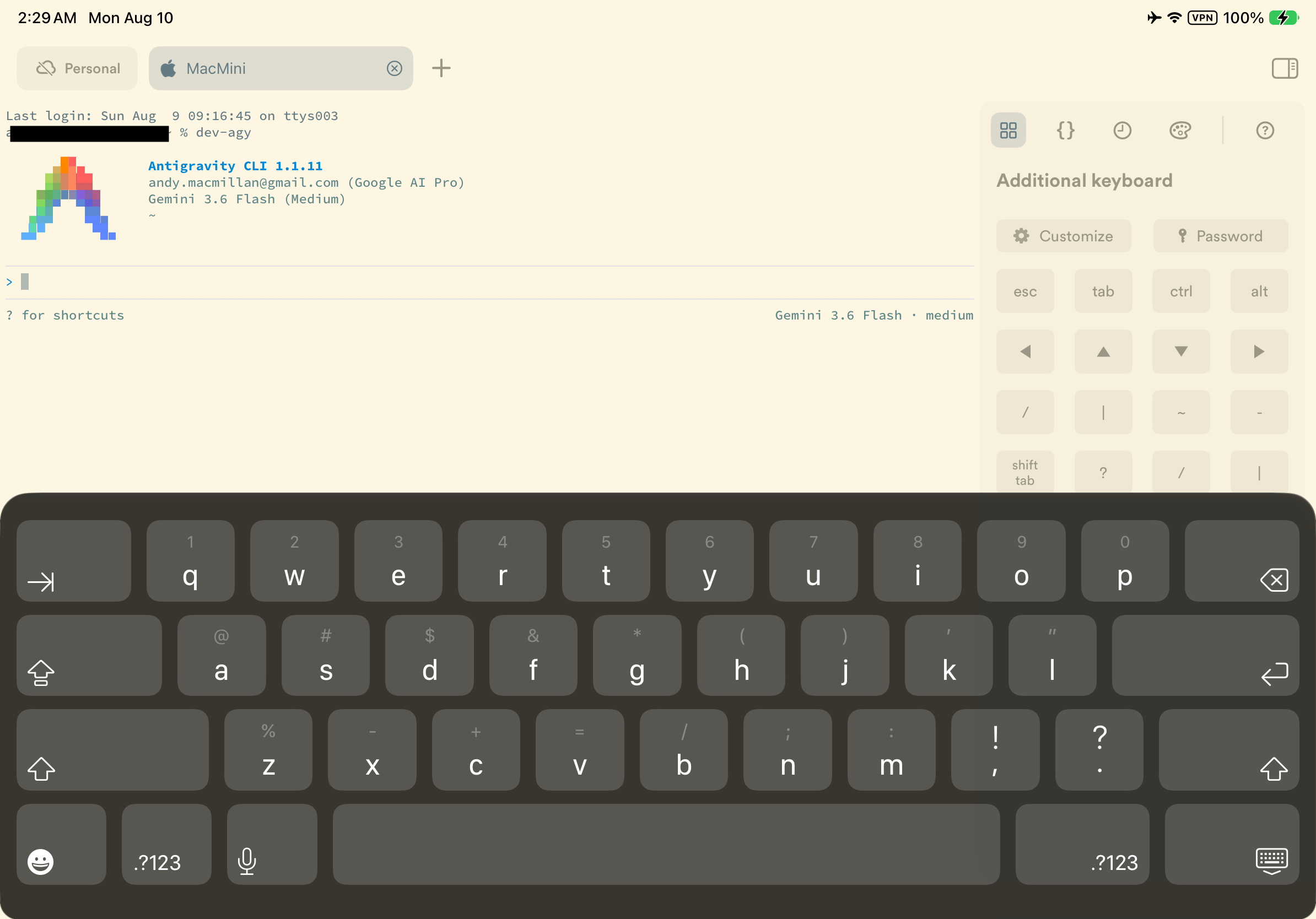1316x919 pixels.
Task: Open the theme palette panel
Action: tap(1180, 131)
